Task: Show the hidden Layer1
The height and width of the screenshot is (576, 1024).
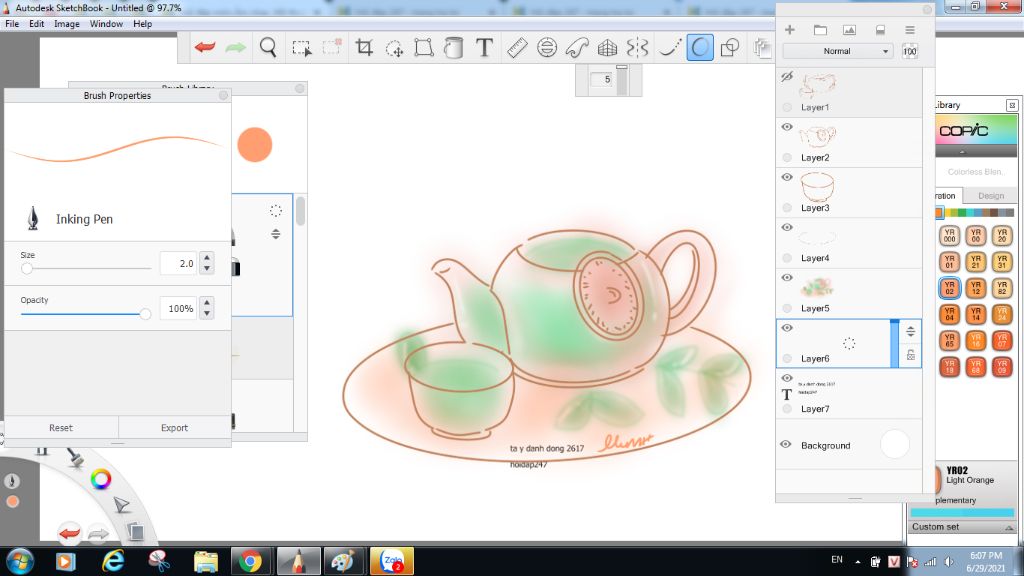Action: [787, 76]
